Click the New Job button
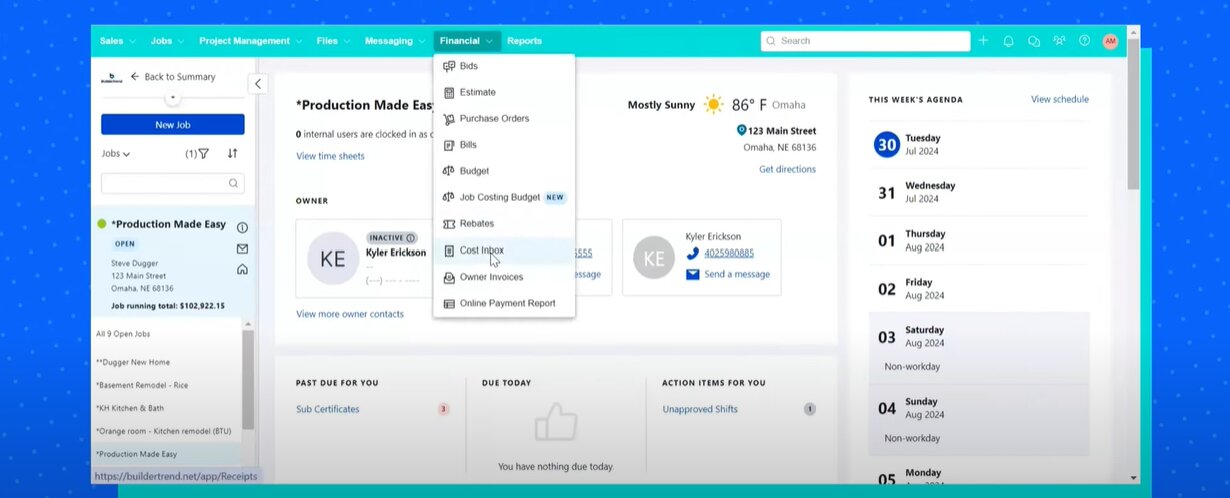This screenshot has height=498, width=1230. tap(172, 125)
